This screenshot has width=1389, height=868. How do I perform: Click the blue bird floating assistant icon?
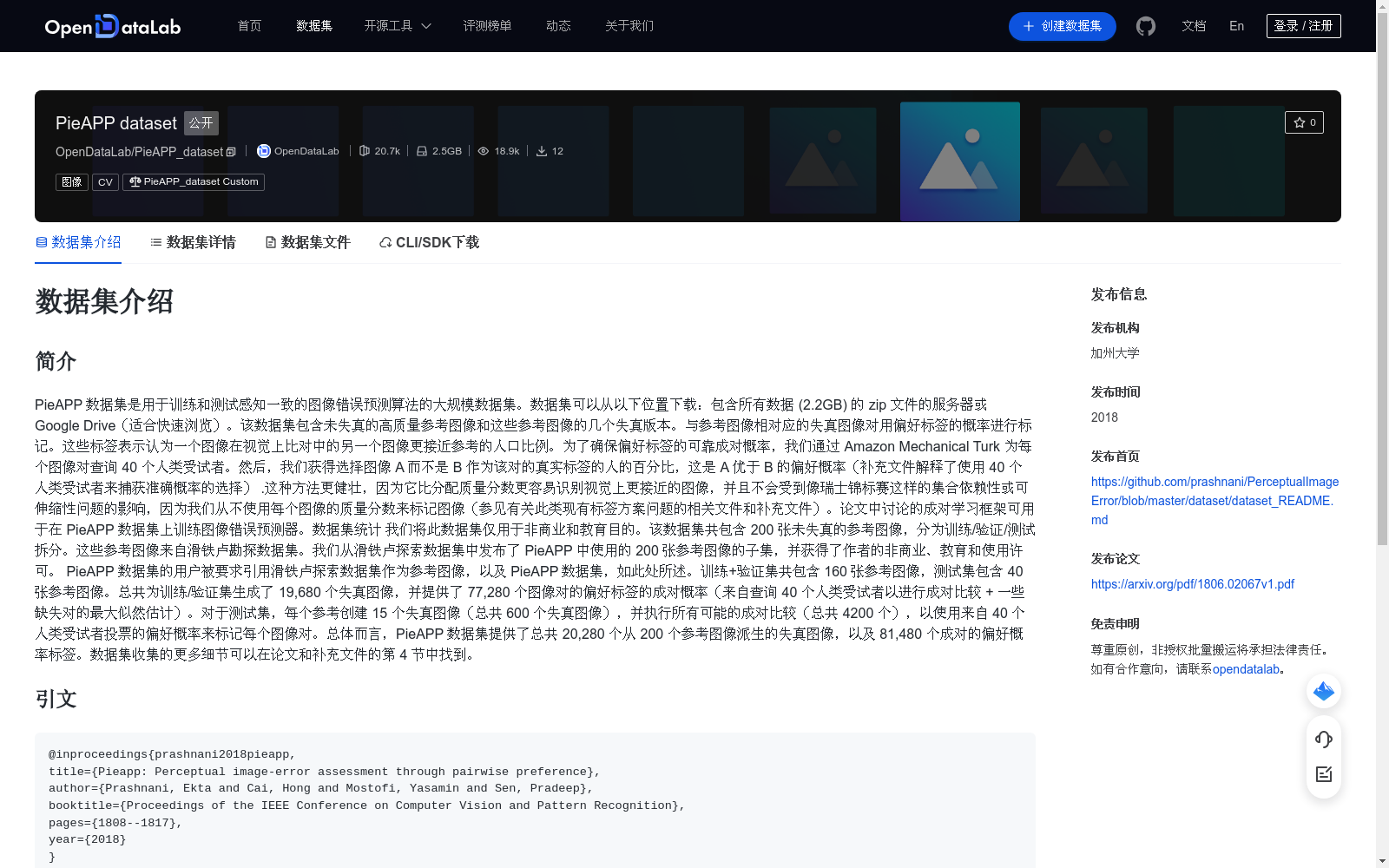[x=1324, y=691]
